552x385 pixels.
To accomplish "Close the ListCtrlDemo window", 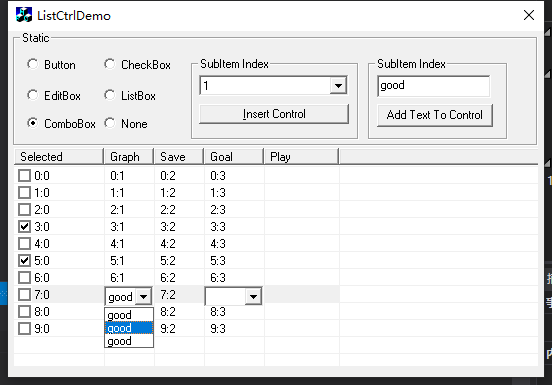I will tap(529, 15).
